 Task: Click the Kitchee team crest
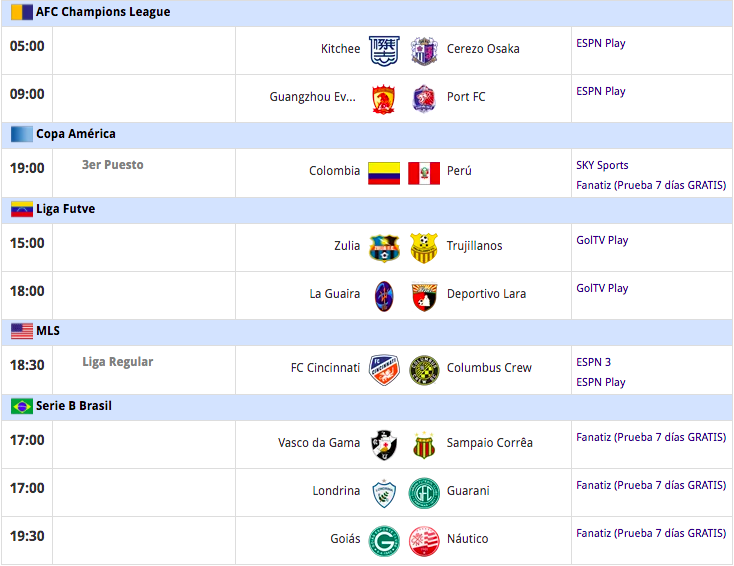384,51
